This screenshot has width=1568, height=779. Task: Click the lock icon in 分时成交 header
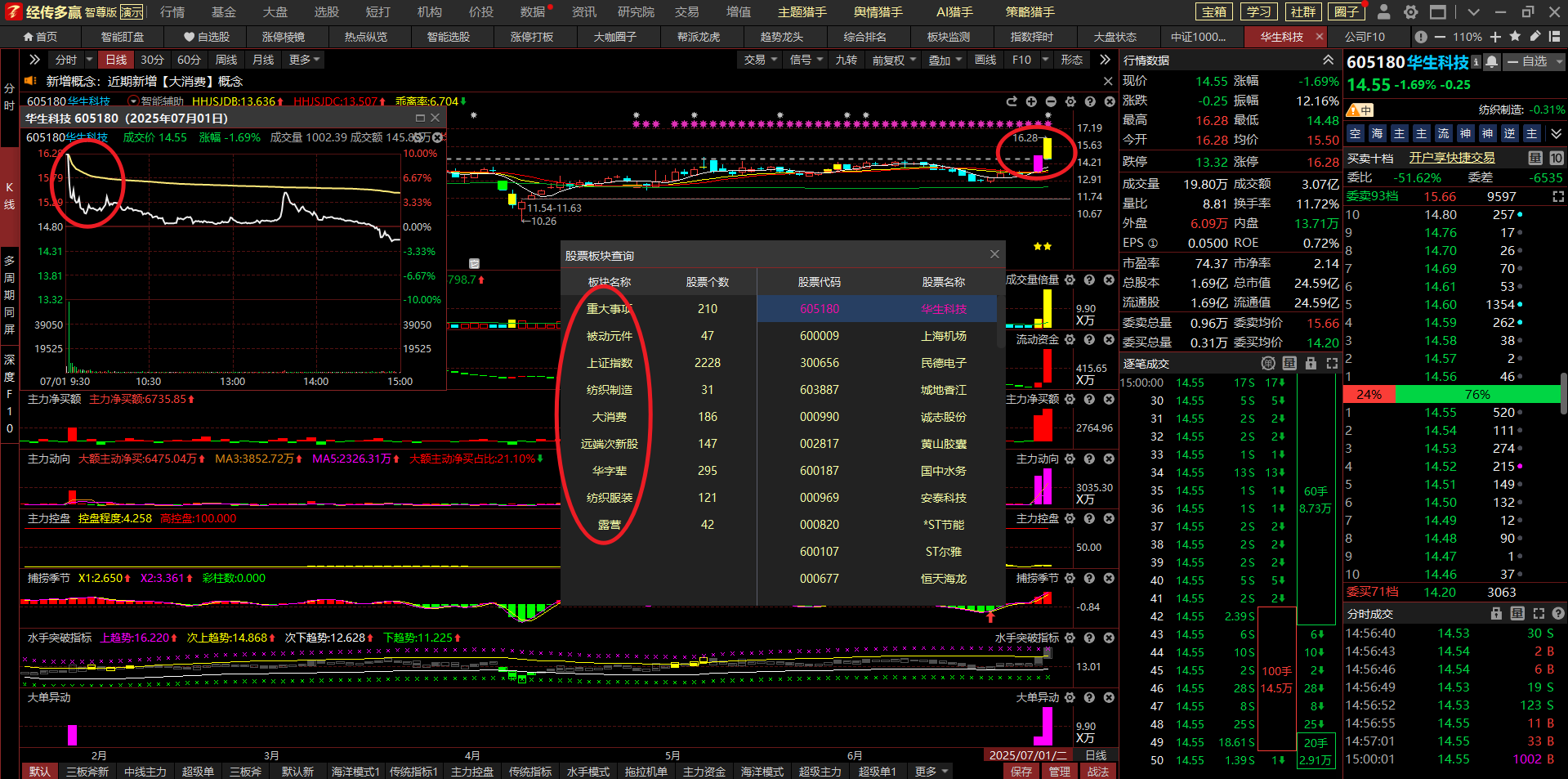[x=1496, y=613]
